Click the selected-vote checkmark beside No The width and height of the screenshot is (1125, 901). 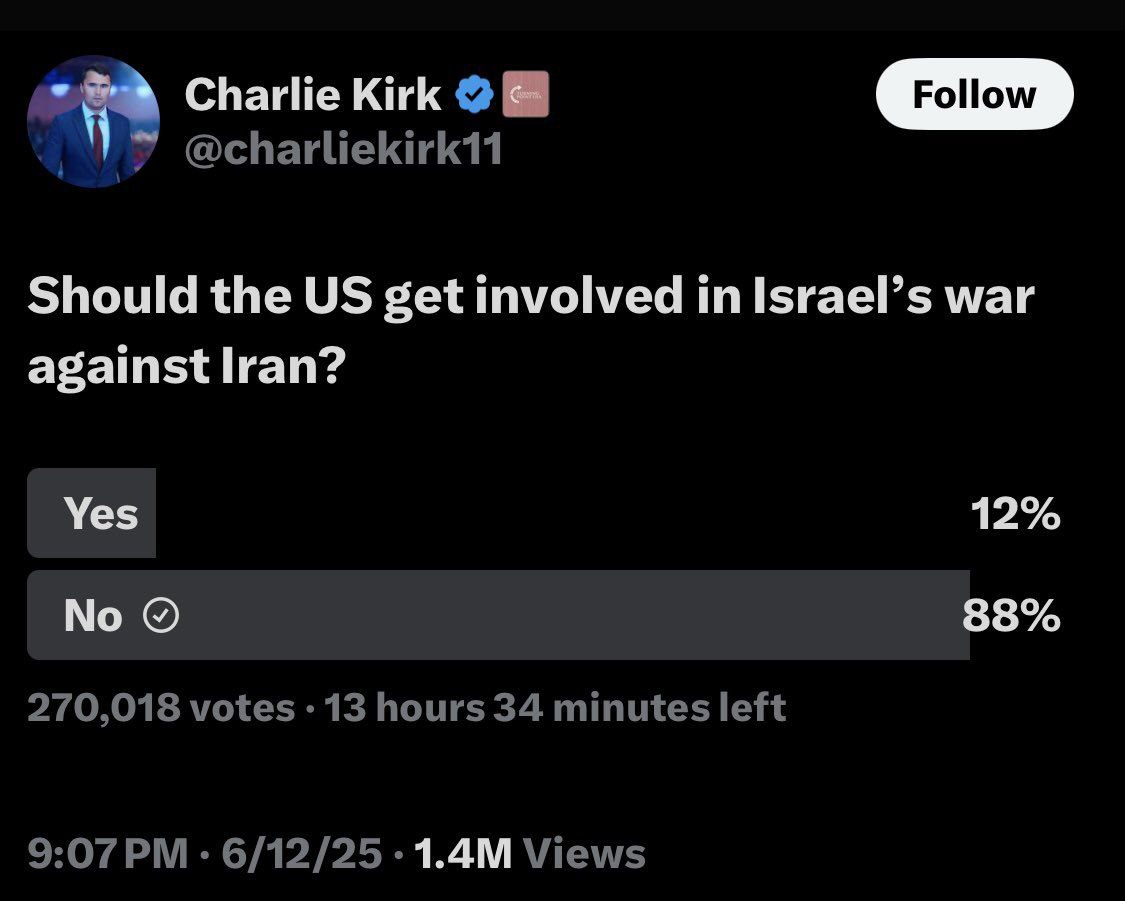[161, 615]
